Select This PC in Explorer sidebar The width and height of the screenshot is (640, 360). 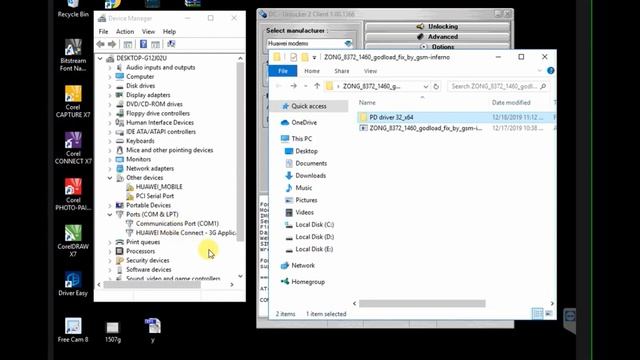[302, 139]
